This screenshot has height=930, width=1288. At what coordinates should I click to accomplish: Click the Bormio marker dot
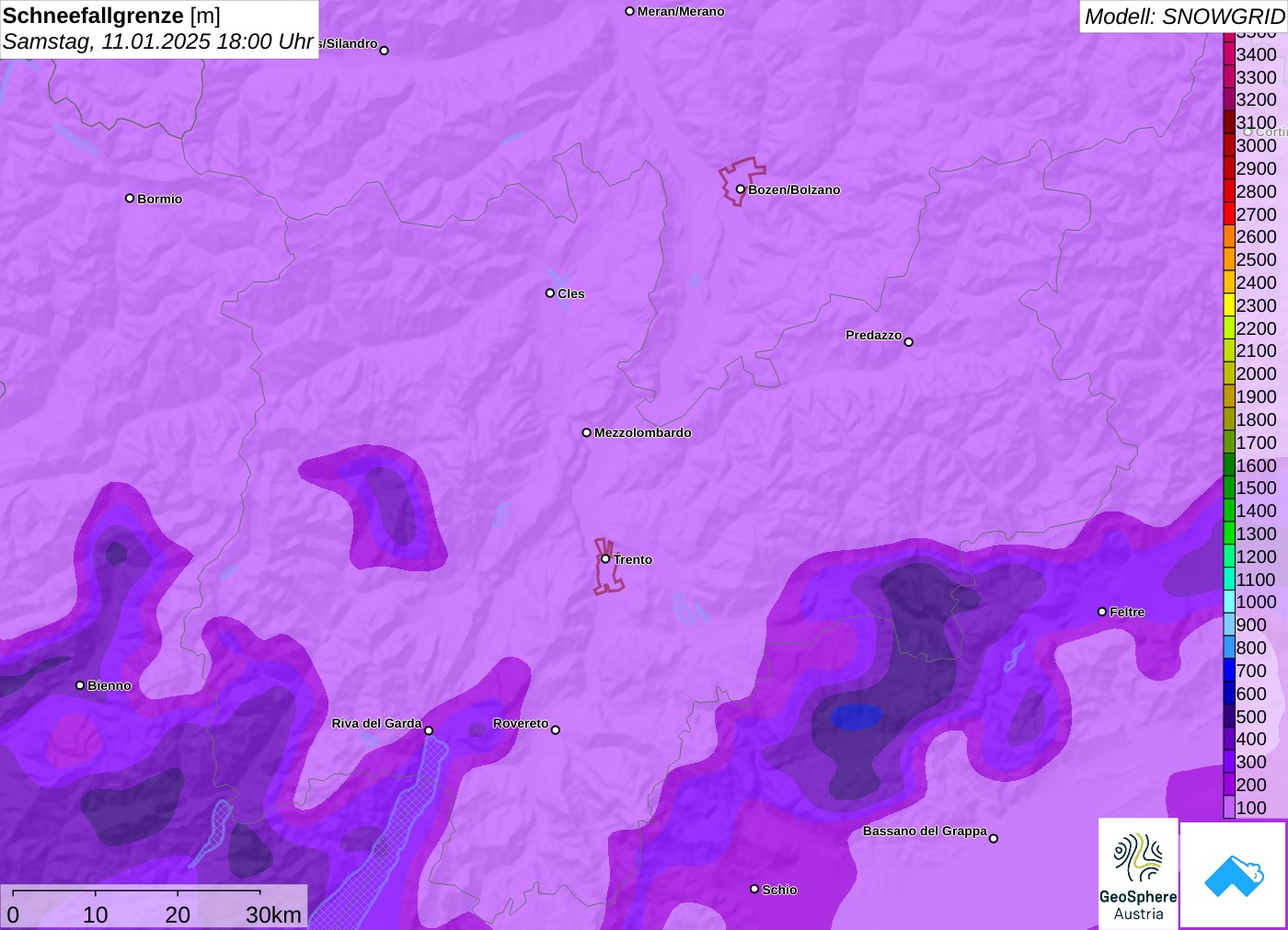(130, 198)
